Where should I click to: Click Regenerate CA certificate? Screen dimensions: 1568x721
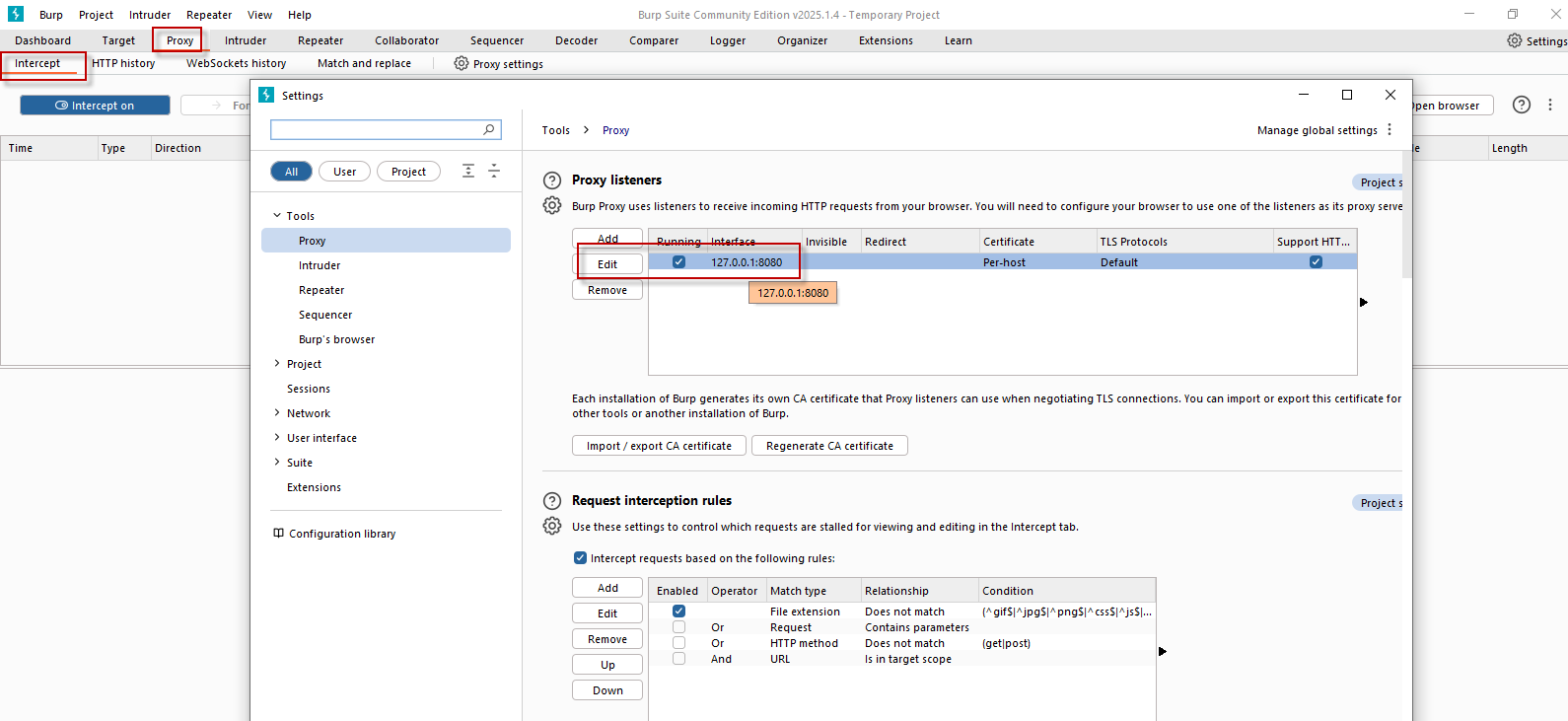tap(829, 446)
